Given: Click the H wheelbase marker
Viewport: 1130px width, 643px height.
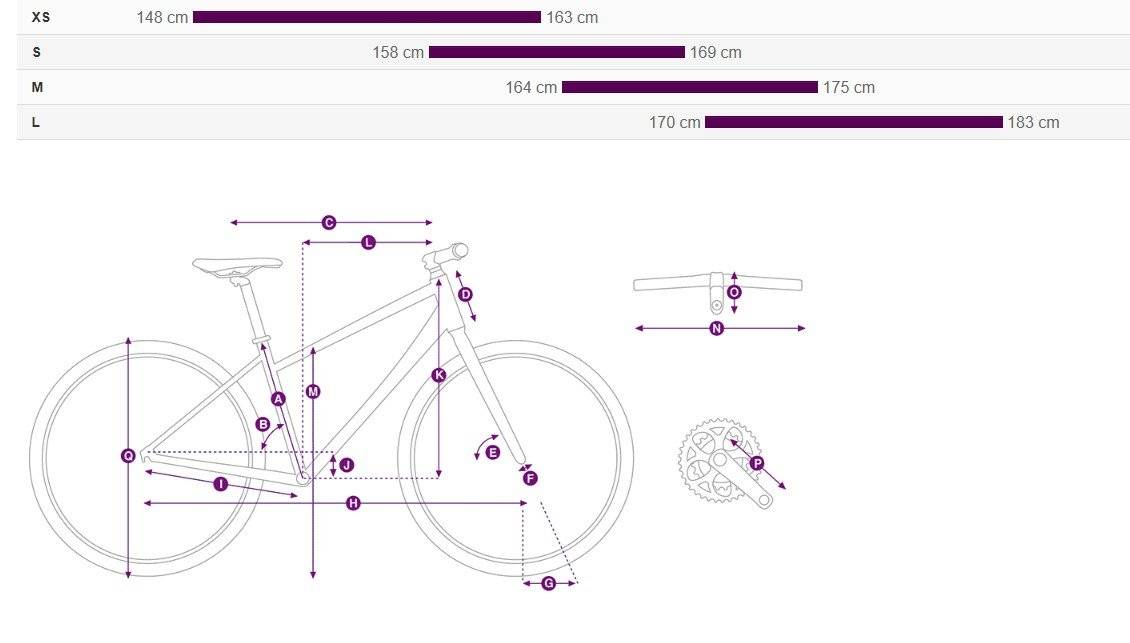Looking at the screenshot, I should (353, 503).
